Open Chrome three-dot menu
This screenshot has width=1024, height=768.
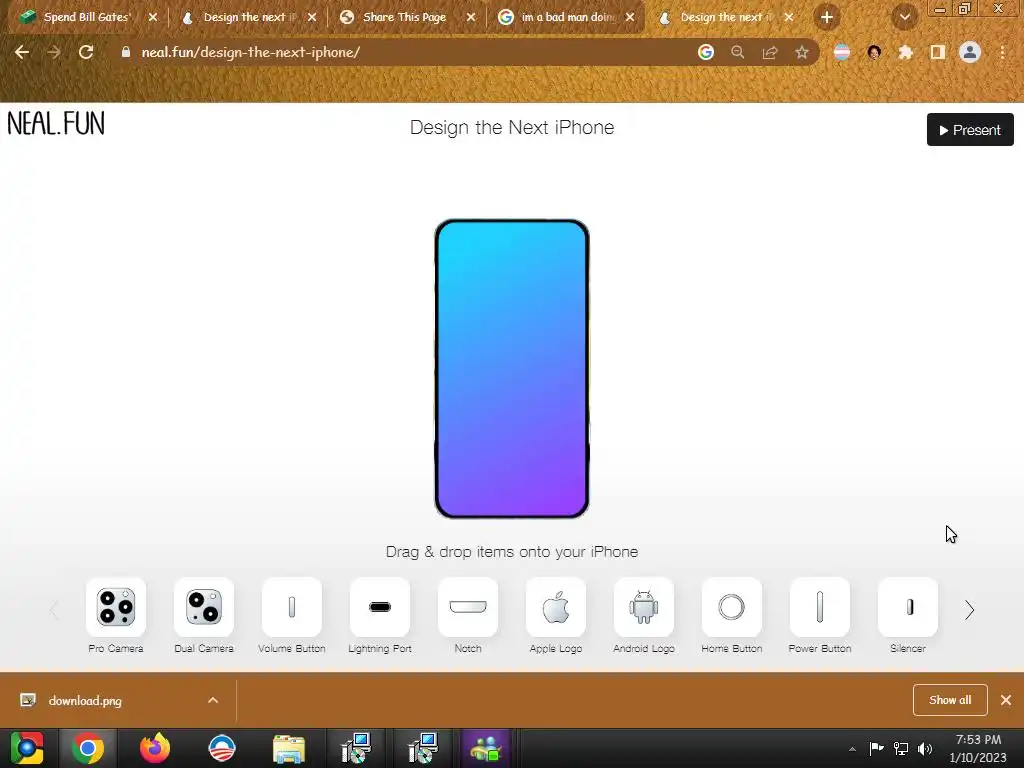(1002, 52)
